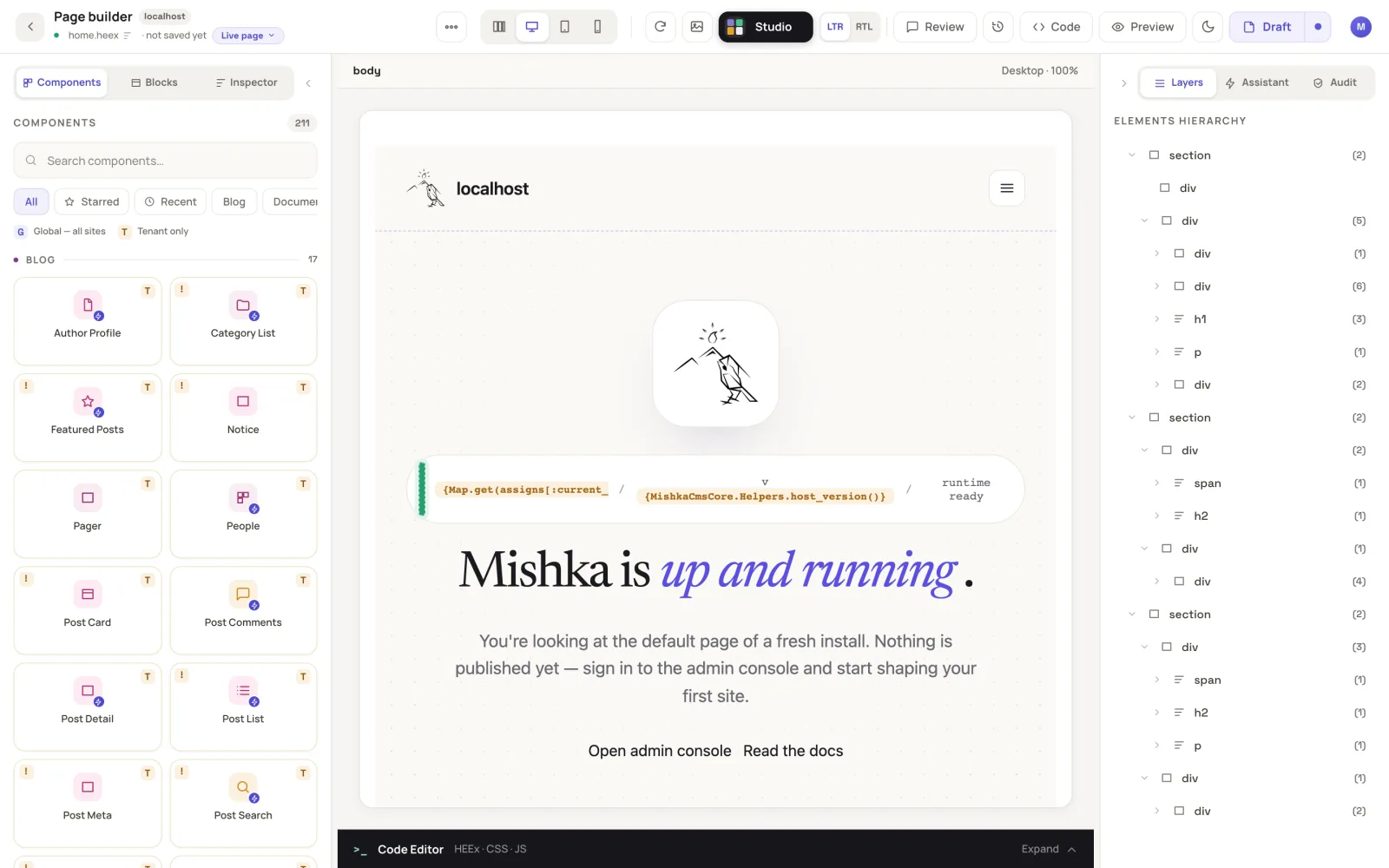1389x868 pixels.
Task: Click the Studio button
Action: (x=766, y=27)
